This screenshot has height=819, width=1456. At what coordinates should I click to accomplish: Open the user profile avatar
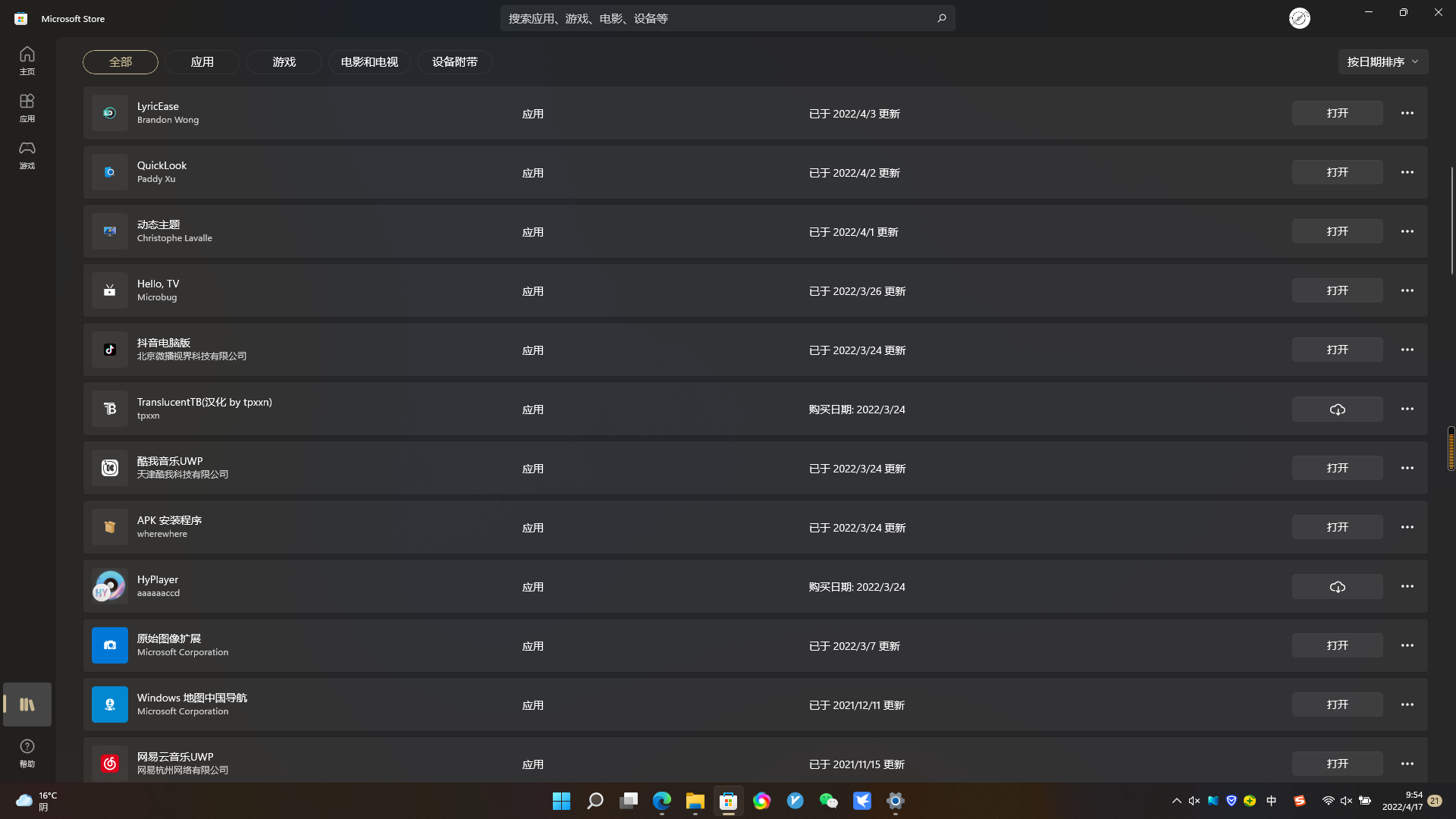(1299, 18)
